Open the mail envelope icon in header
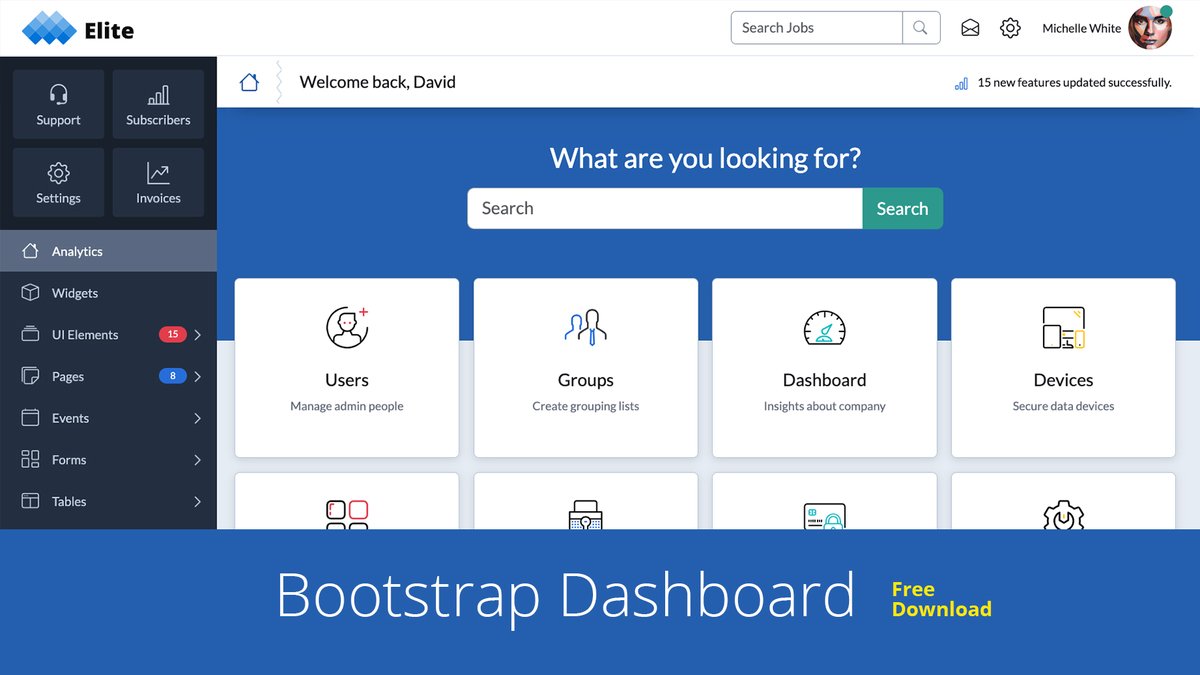This screenshot has width=1200, height=675. pyautogui.click(x=970, y=28)
